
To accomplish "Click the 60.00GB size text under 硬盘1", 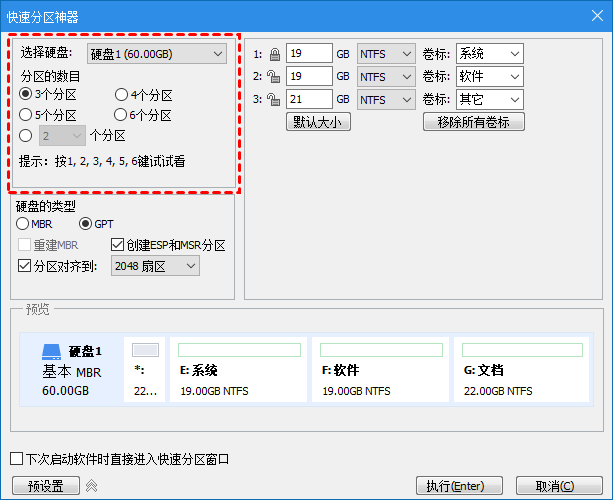I will (x=65, y=391).
